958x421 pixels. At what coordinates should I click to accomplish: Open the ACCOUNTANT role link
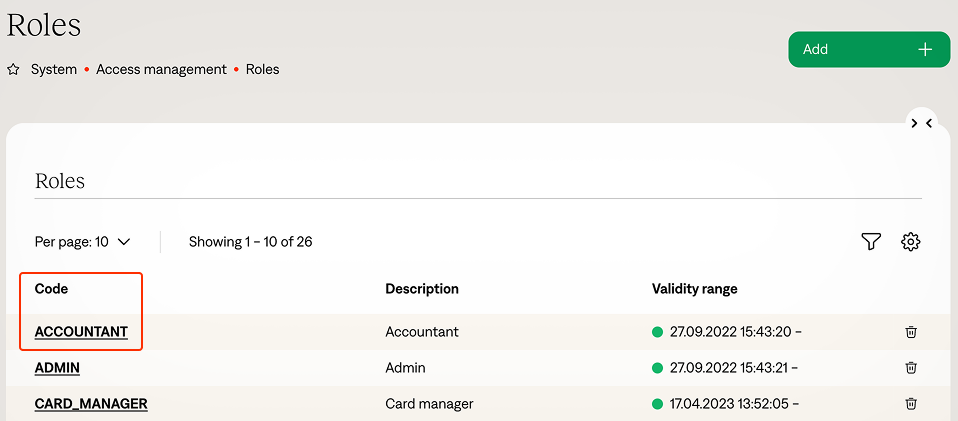point(81,332)
